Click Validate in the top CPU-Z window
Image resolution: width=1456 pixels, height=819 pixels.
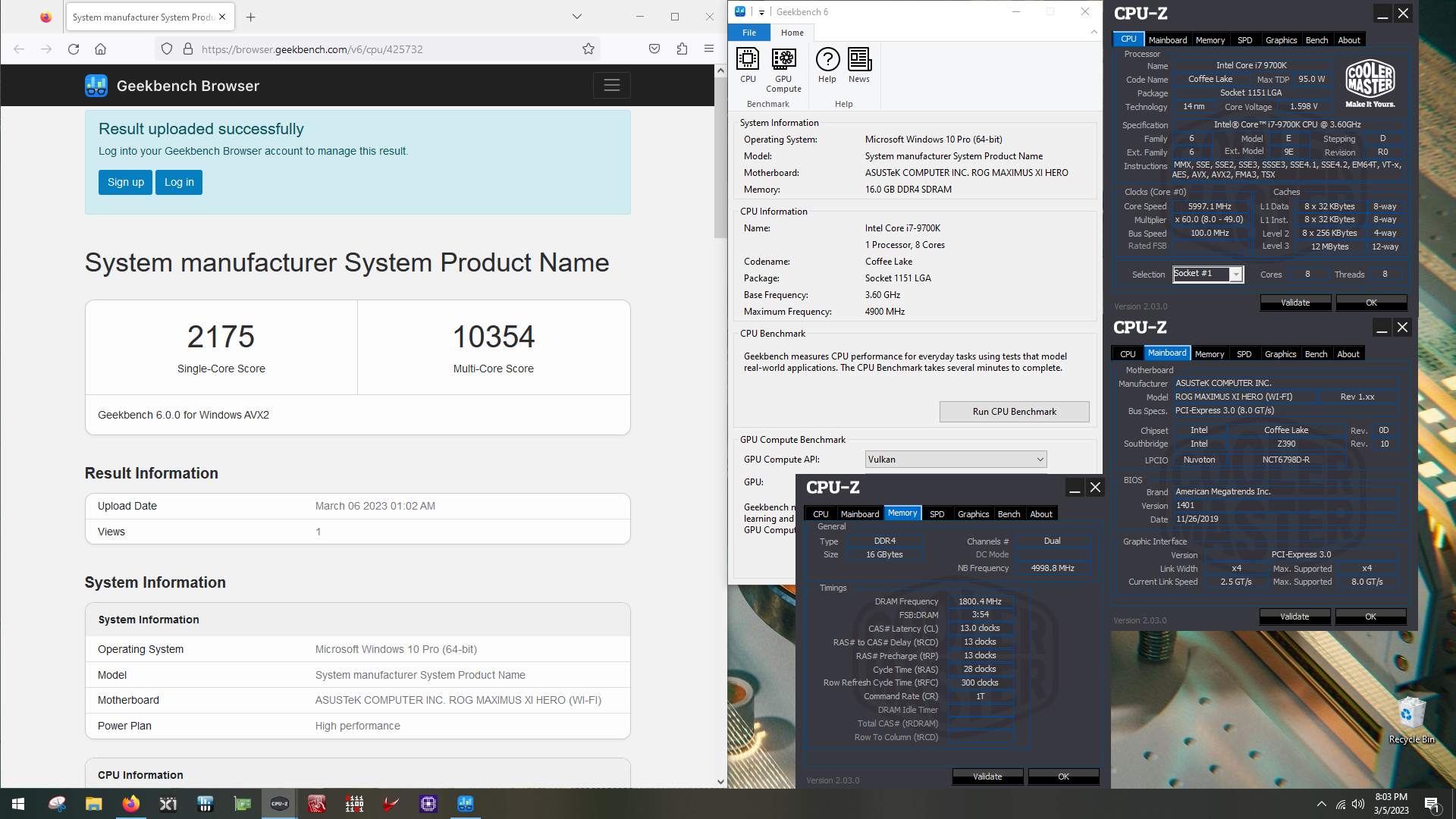click(x=1295, y=303)
